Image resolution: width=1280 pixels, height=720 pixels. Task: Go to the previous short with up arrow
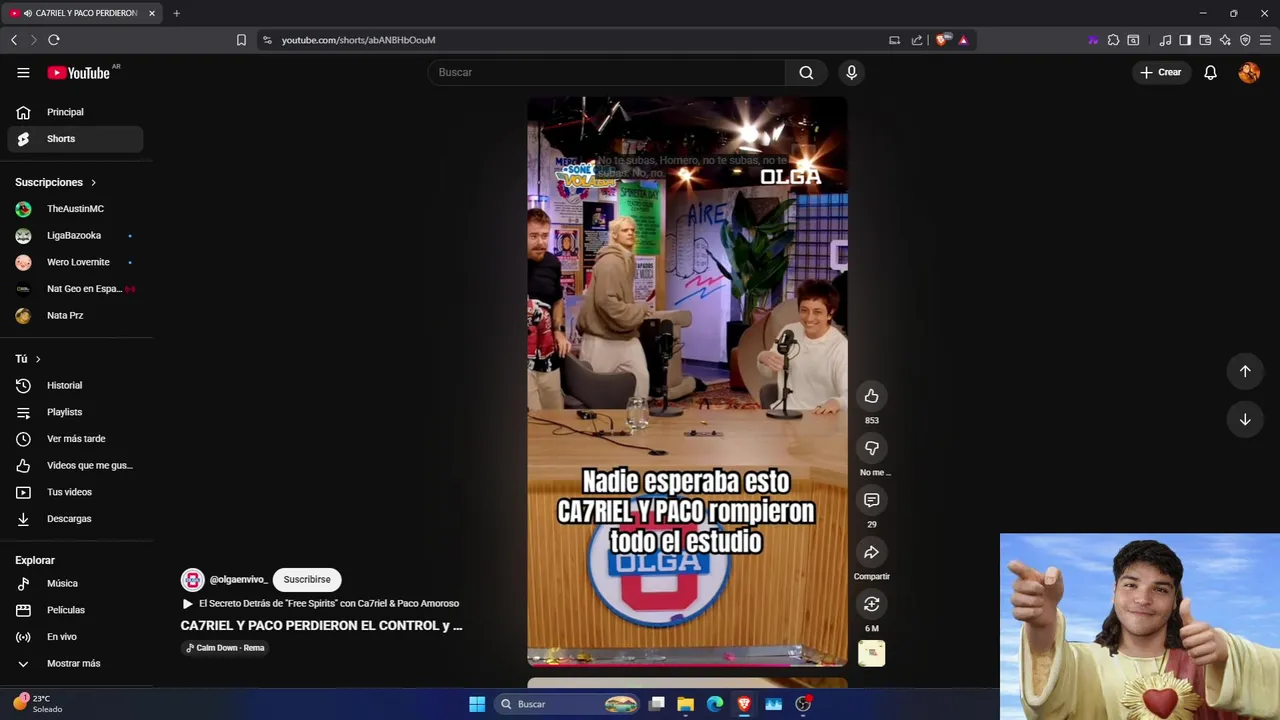(1245, 371)
